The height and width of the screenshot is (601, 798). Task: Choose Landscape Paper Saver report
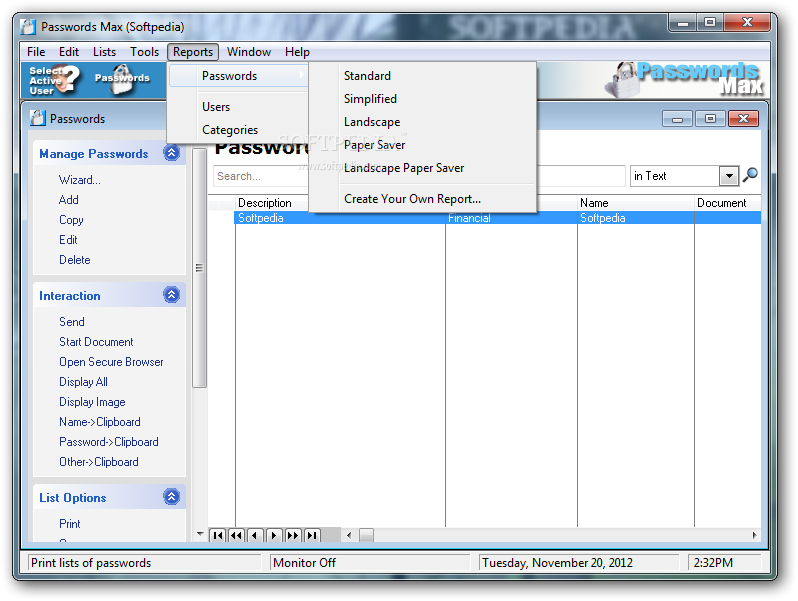point(423,168)
